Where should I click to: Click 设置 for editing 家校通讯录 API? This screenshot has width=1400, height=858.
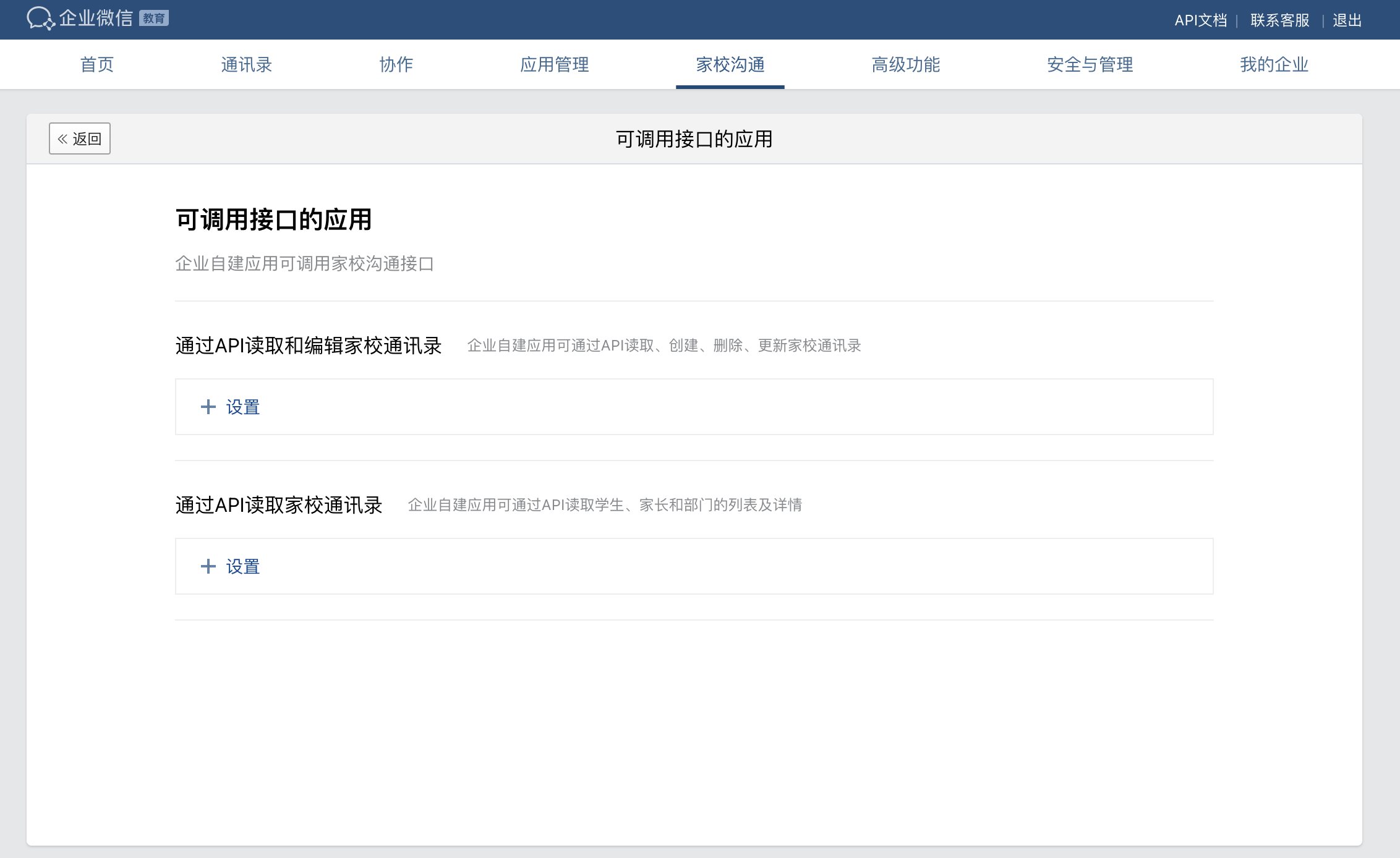click(243, 407)
